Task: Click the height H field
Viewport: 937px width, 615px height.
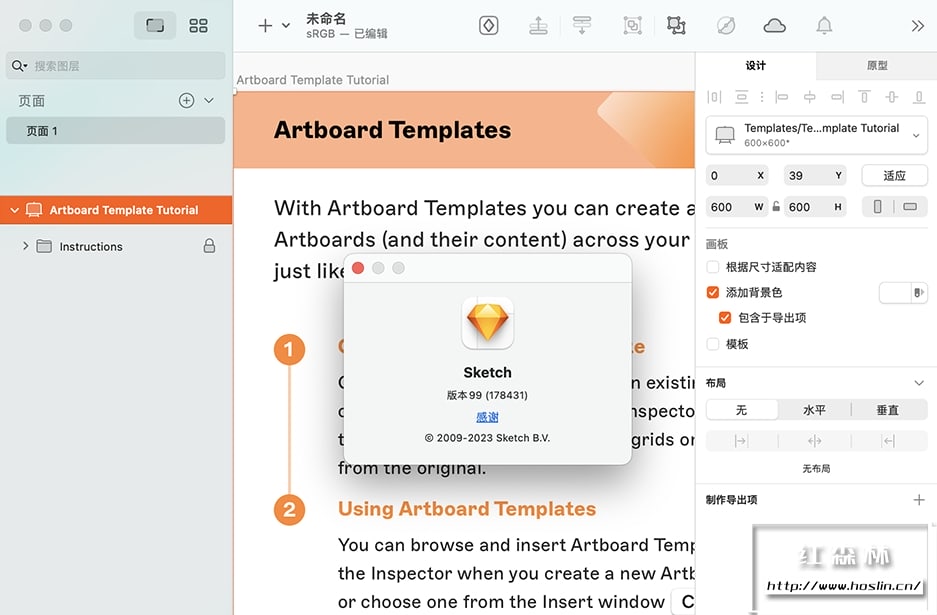Action: click(x=815, y=207)
